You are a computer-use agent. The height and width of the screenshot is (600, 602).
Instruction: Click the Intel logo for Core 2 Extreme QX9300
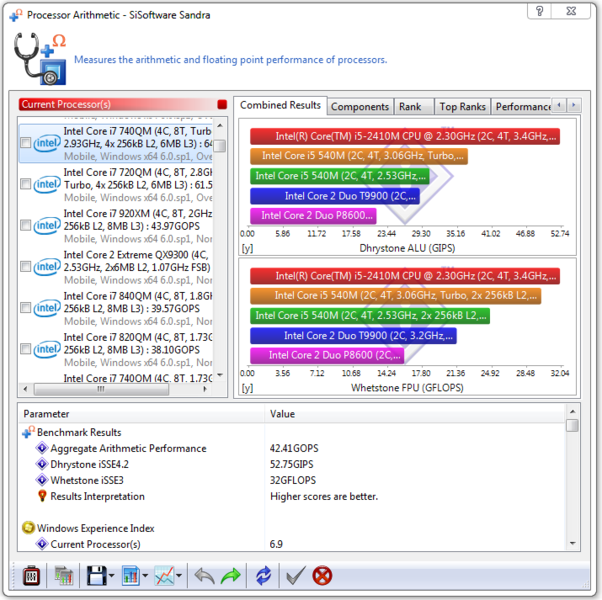click(47, 267)
